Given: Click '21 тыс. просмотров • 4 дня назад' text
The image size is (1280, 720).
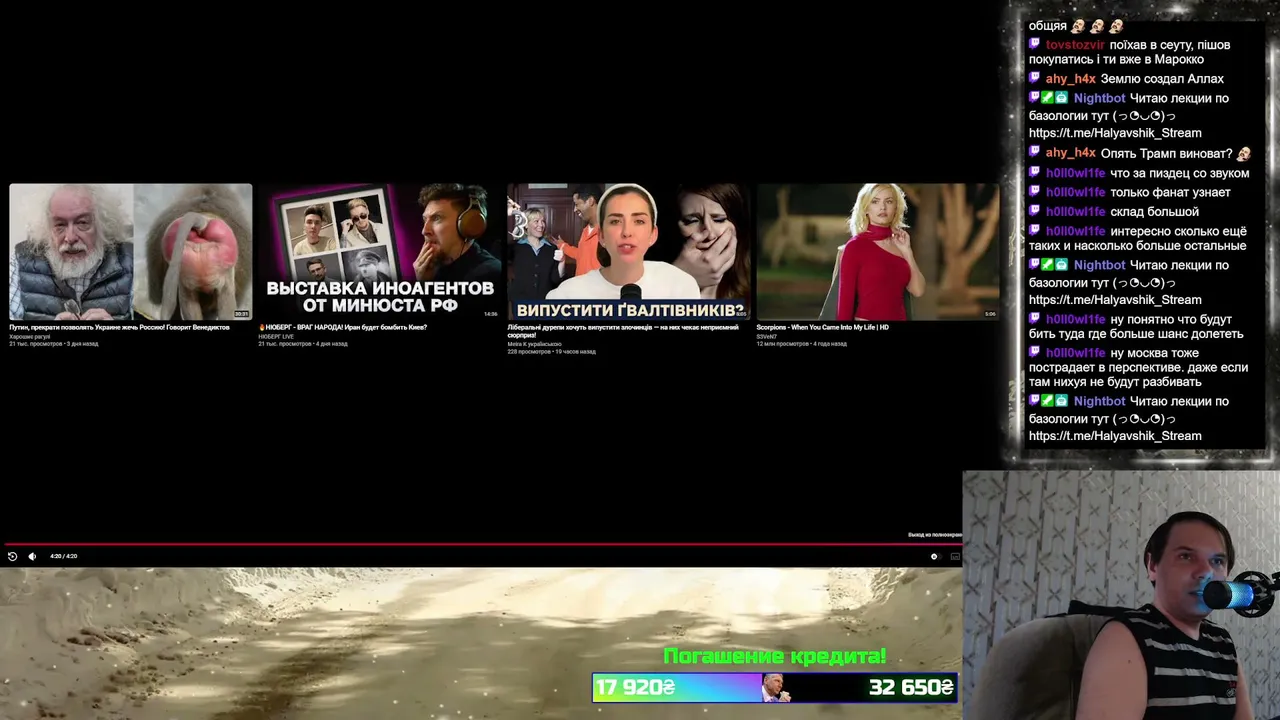Looking at the screenshot, I should (x=302, y=344).
